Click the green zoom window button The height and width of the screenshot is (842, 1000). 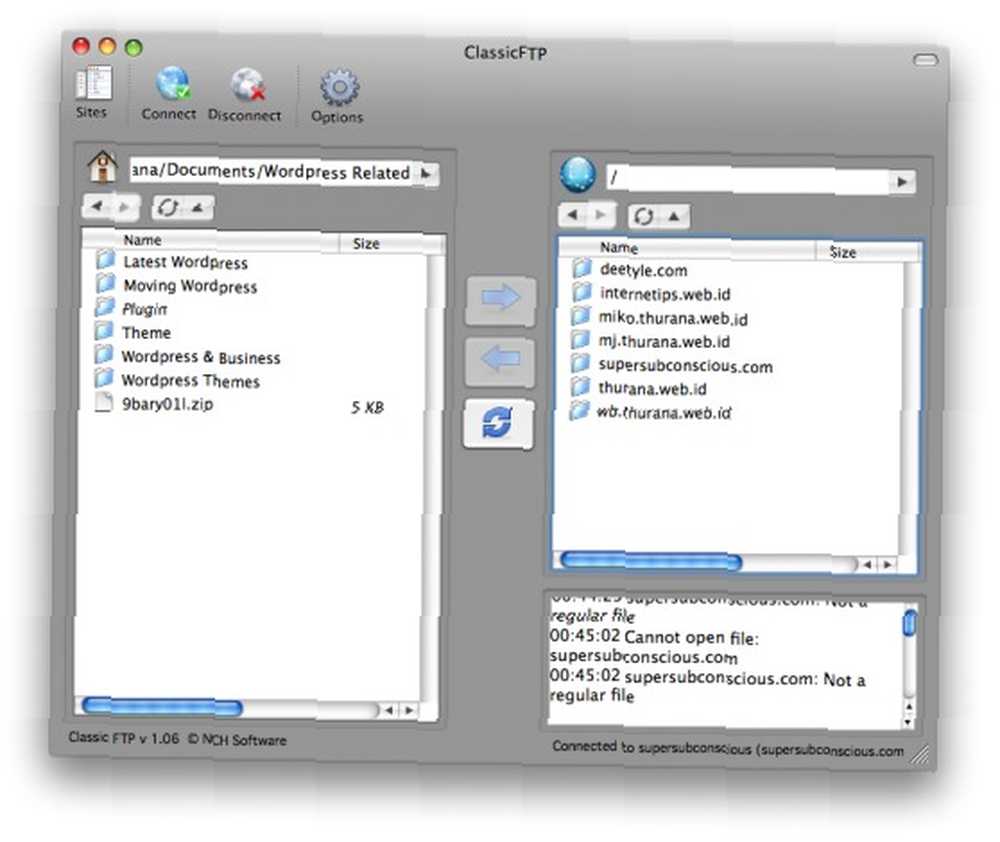click(x=134, y=47)
